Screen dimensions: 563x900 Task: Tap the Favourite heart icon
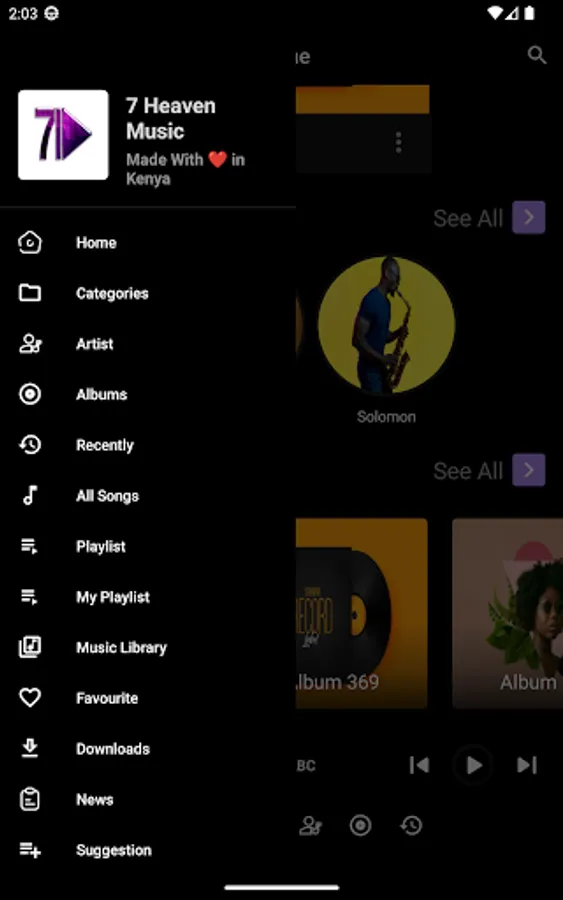click(x=30, y=697)
